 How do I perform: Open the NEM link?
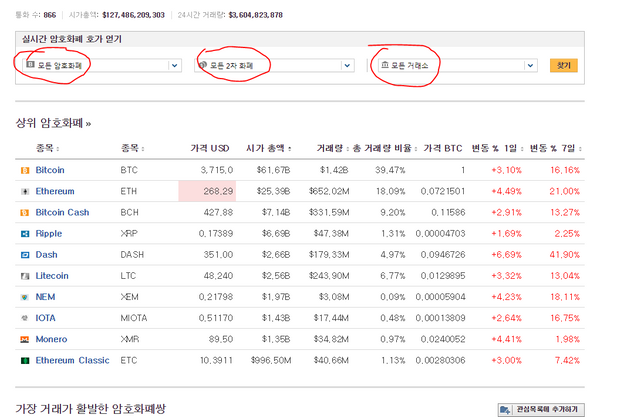[x=45, y=297]
